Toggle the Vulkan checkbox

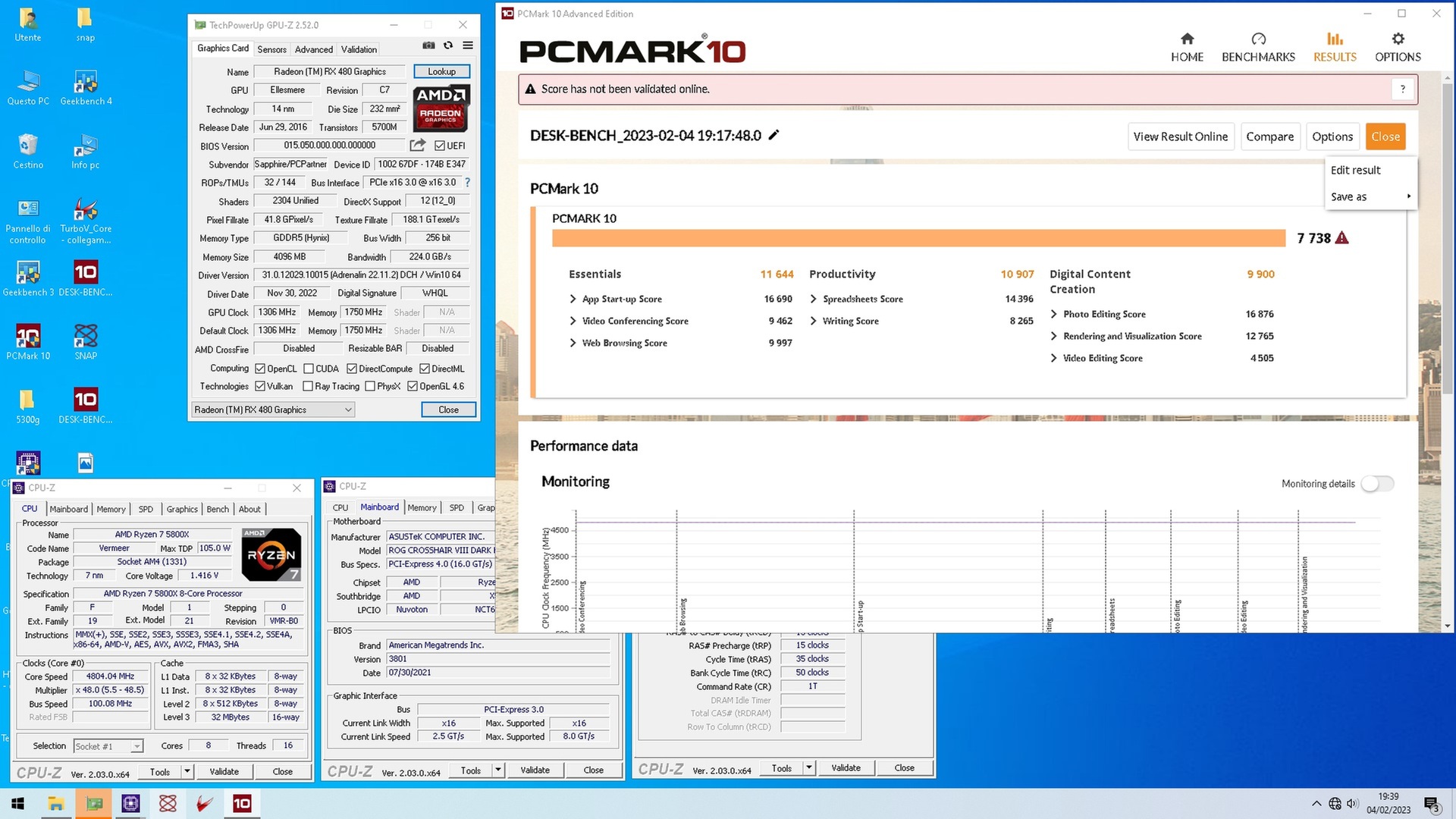pyautogui.click(x=260, y=386)
